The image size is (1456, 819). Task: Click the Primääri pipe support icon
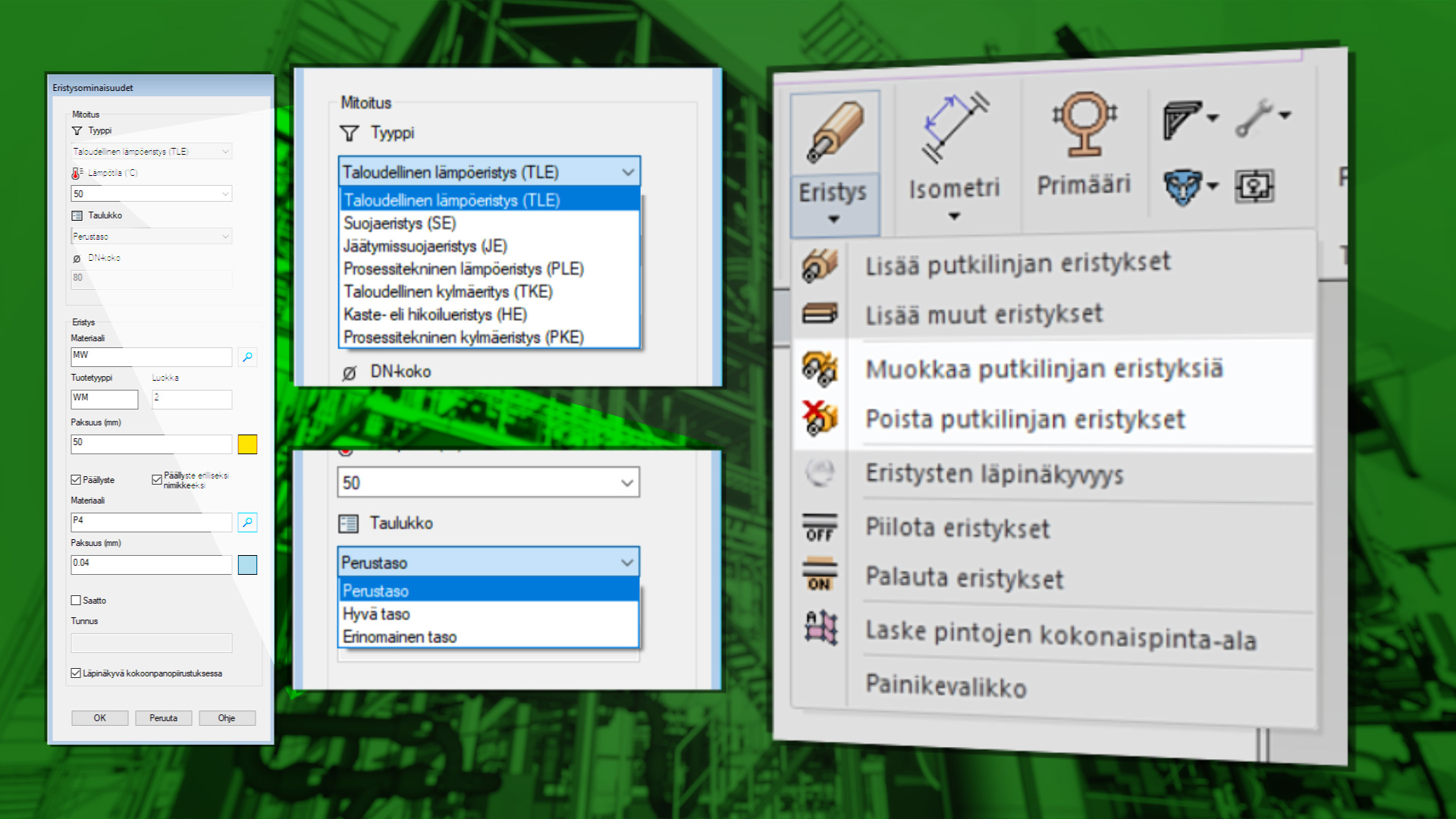click(x=1084, y=124)
